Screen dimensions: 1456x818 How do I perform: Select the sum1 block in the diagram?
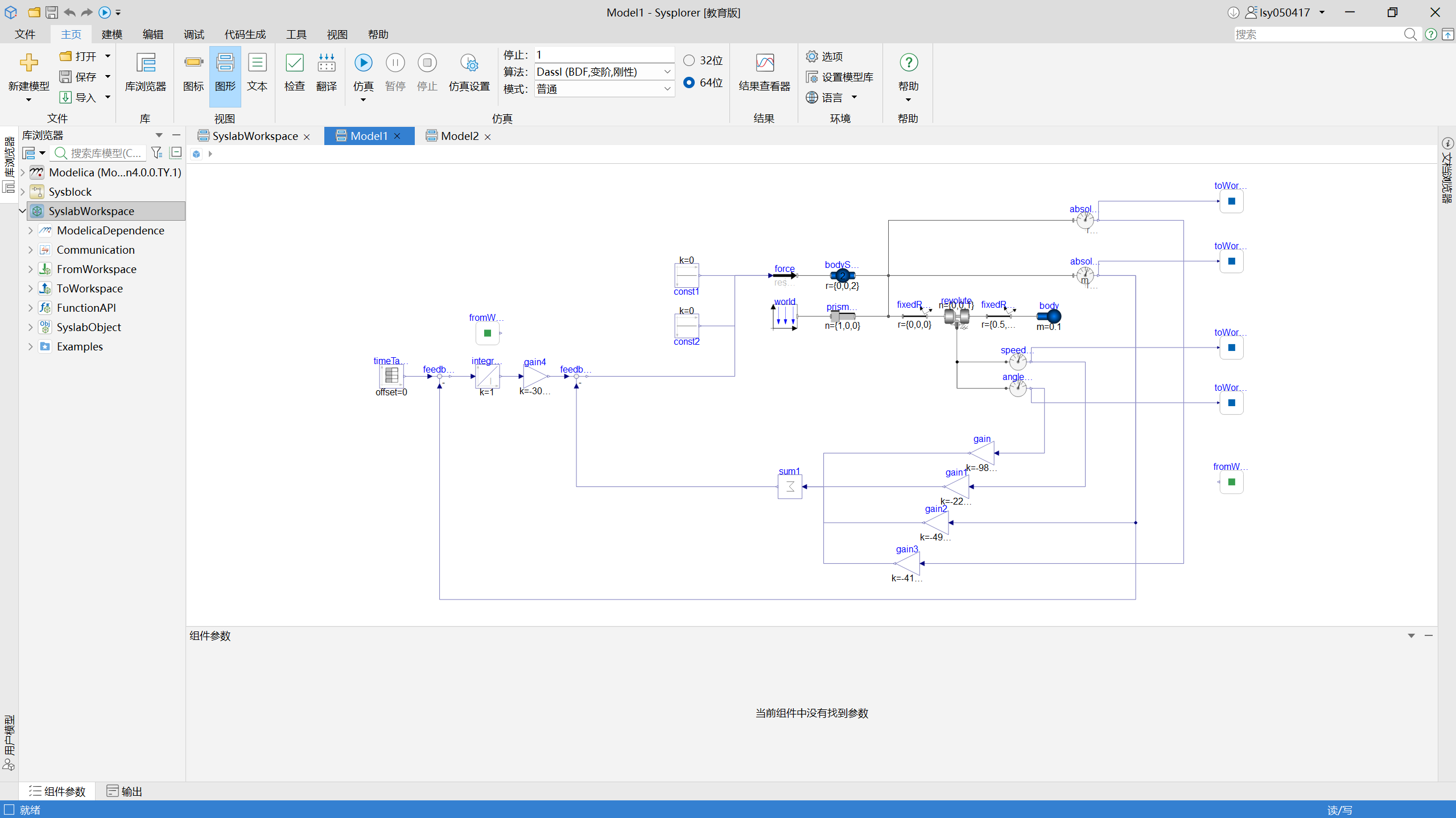790,486
